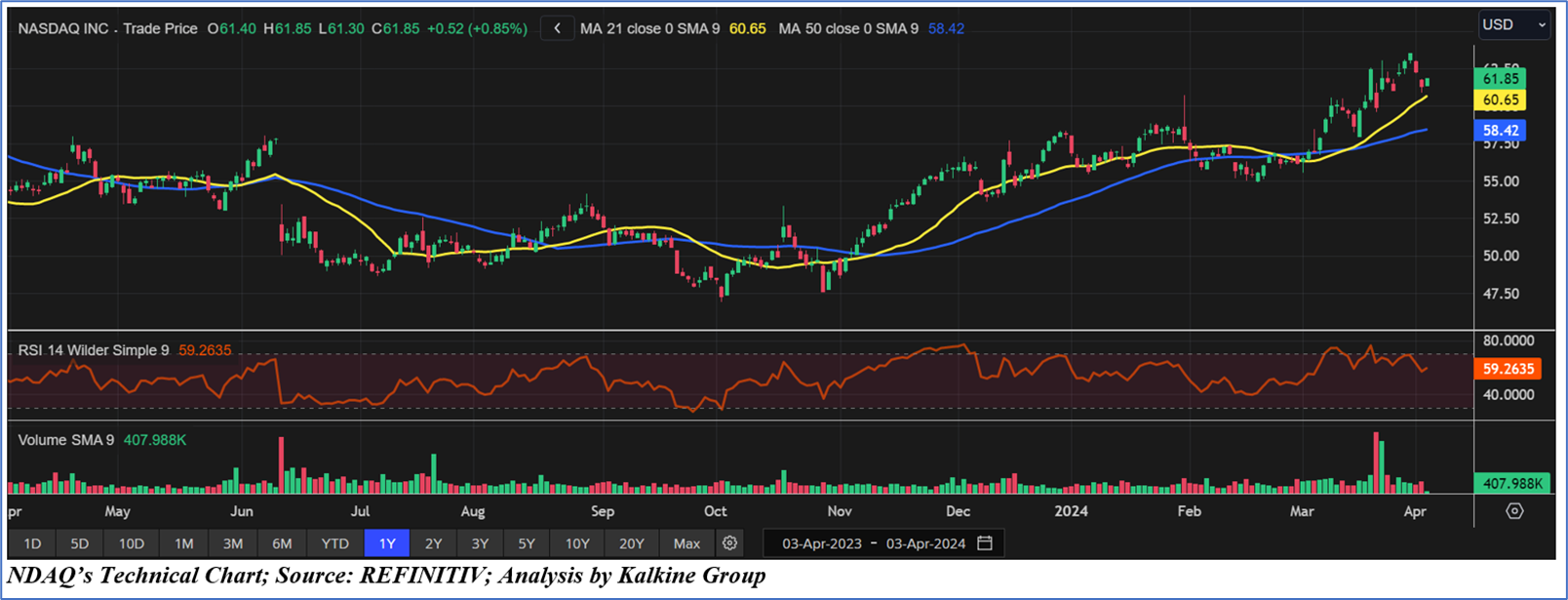Click the blue 58.42 value in legend
The width and height of the screenshot is (1568, 600).
click(946, 29)
